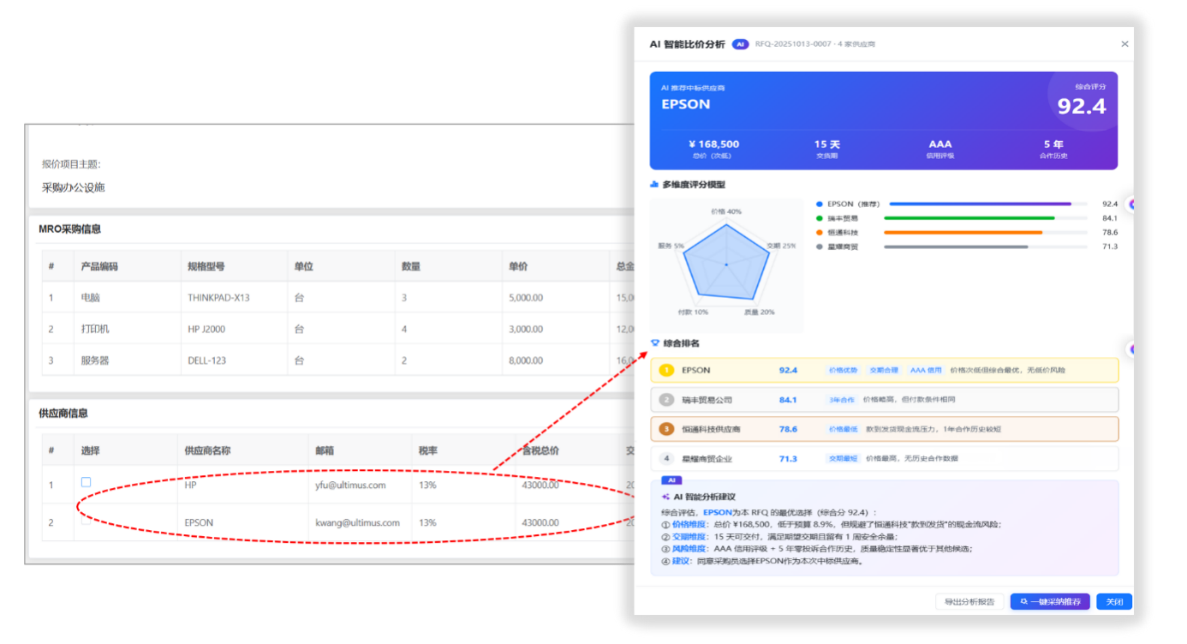Click the DELL-123 cell
1187x644 pixels.
(x=207, y=361)
